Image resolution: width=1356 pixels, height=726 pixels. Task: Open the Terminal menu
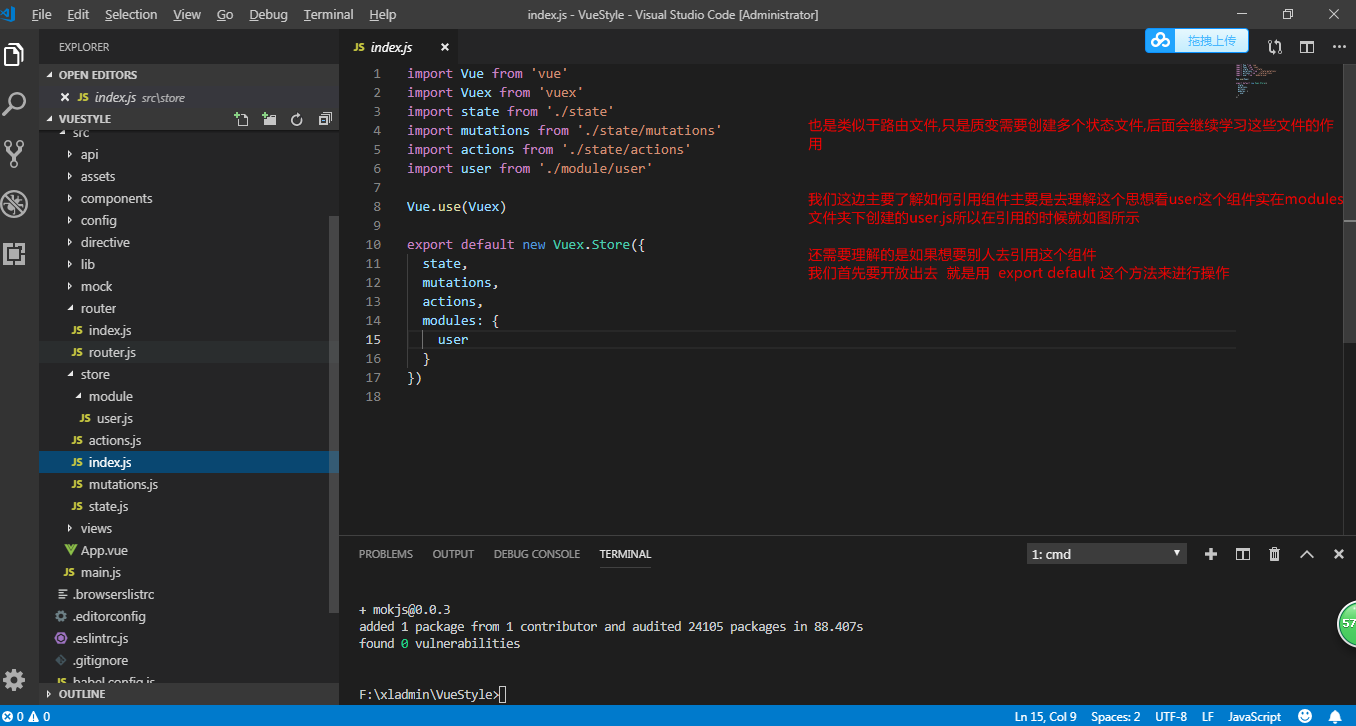coord(329,14)
